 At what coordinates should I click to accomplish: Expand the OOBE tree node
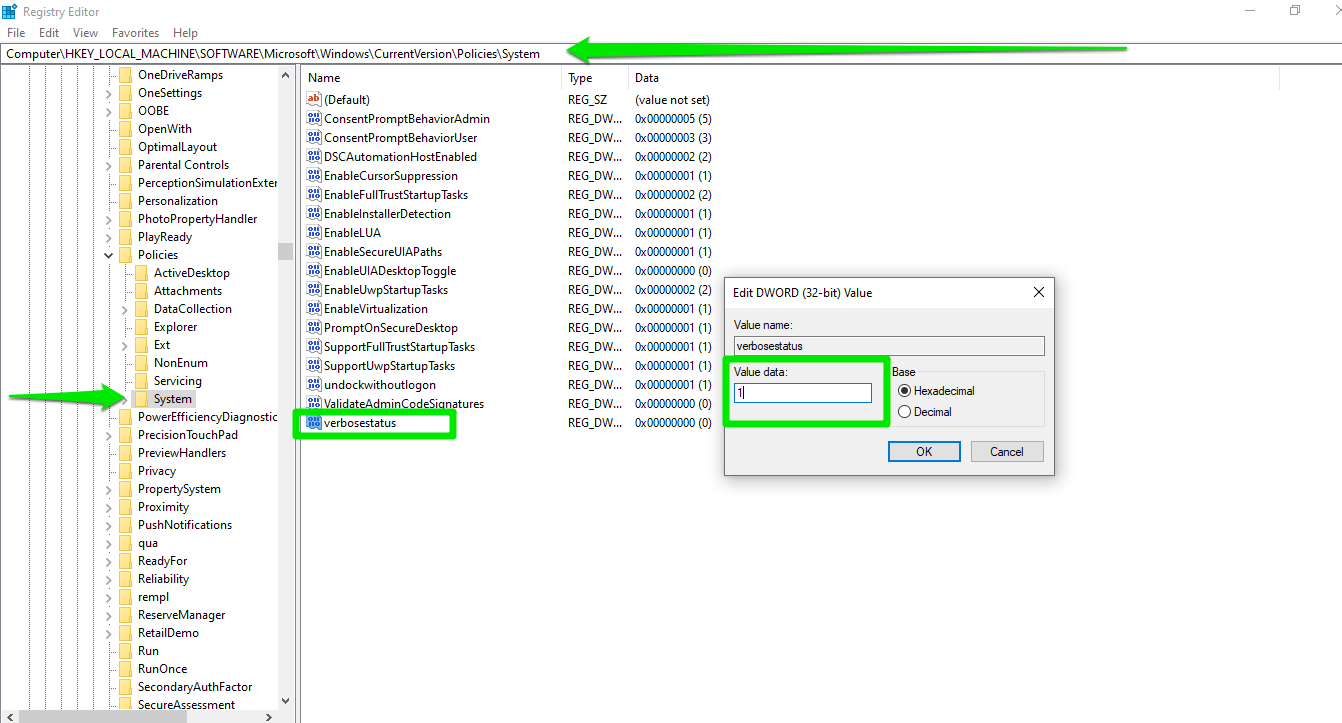point(109,111)
